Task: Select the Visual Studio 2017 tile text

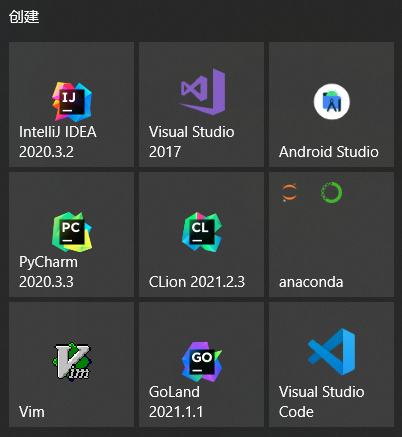Action: coord(192,142)
